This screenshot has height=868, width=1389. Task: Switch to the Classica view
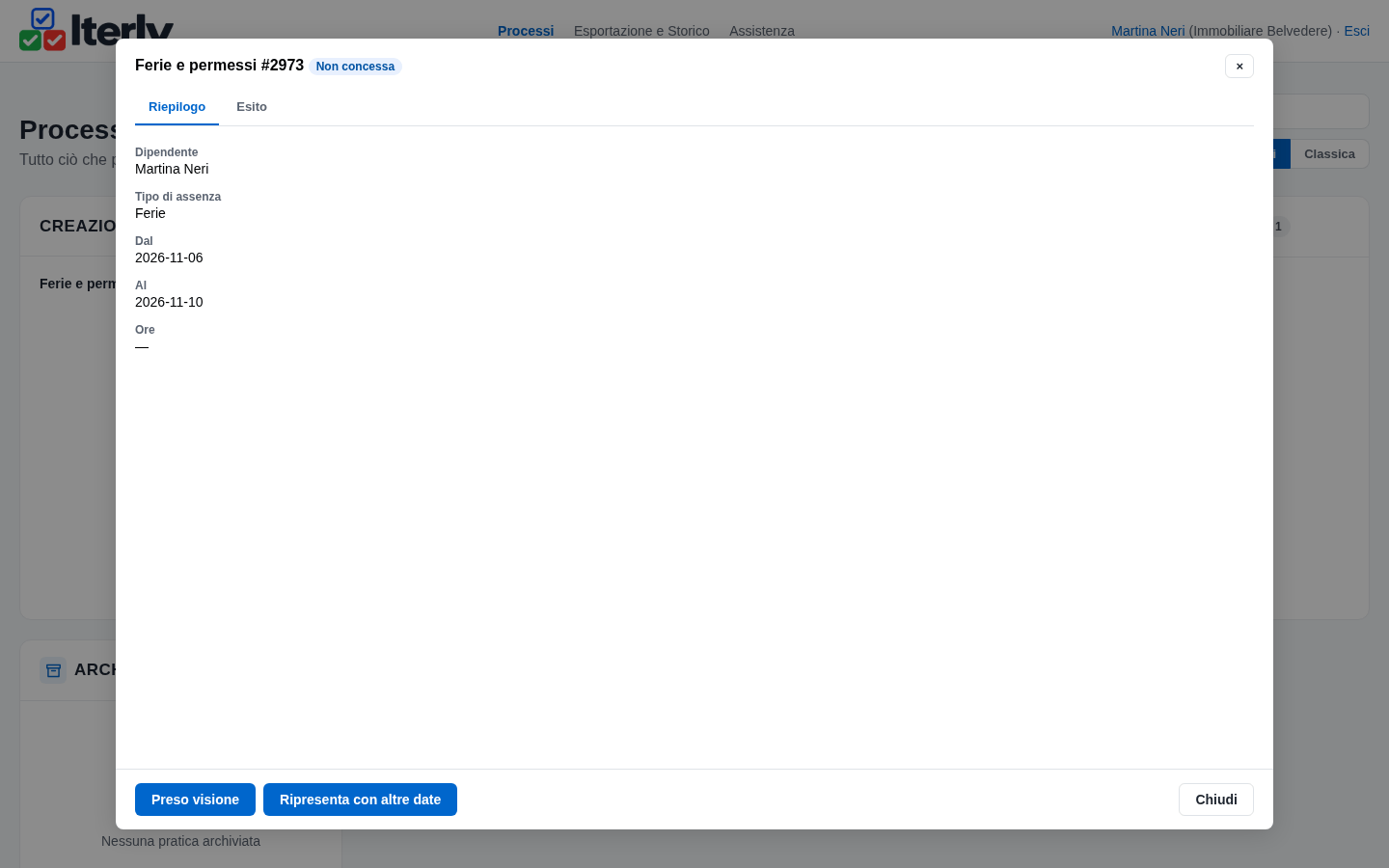(1329, 154)
